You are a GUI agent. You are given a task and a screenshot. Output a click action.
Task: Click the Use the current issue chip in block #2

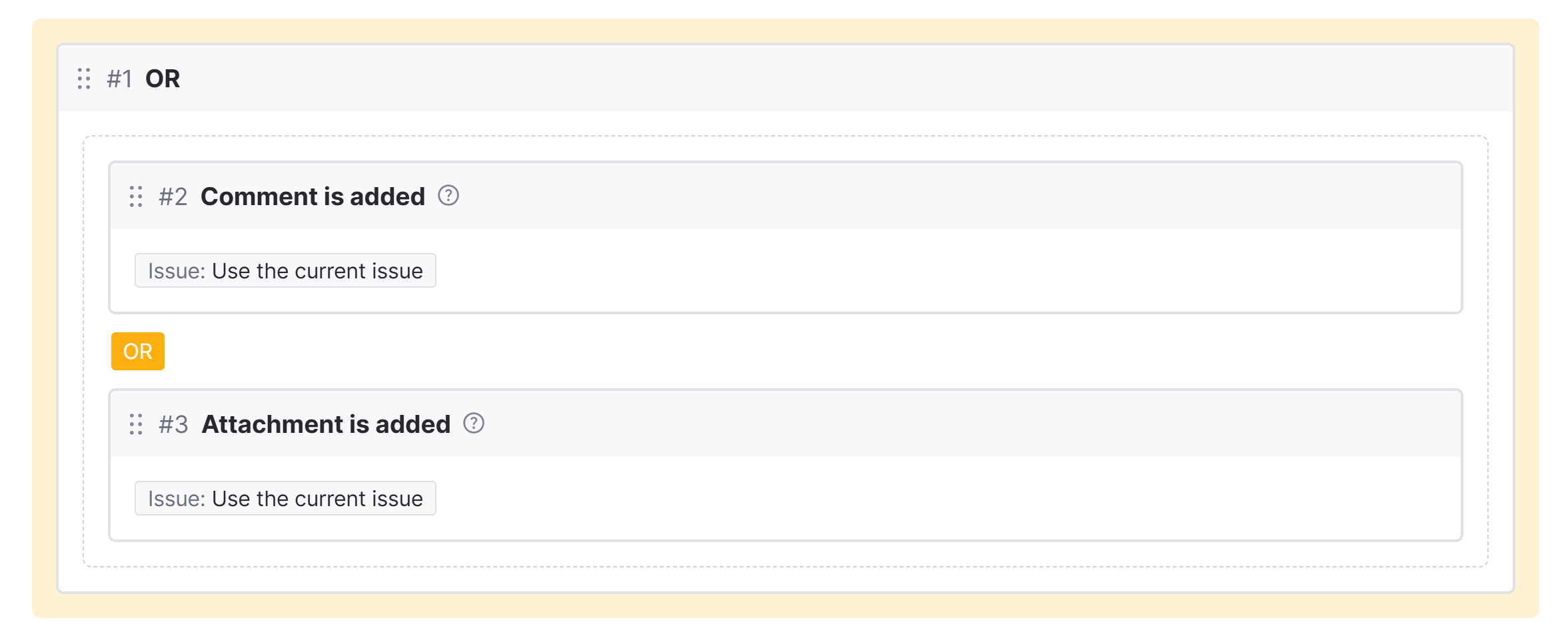tap(285, 270)
